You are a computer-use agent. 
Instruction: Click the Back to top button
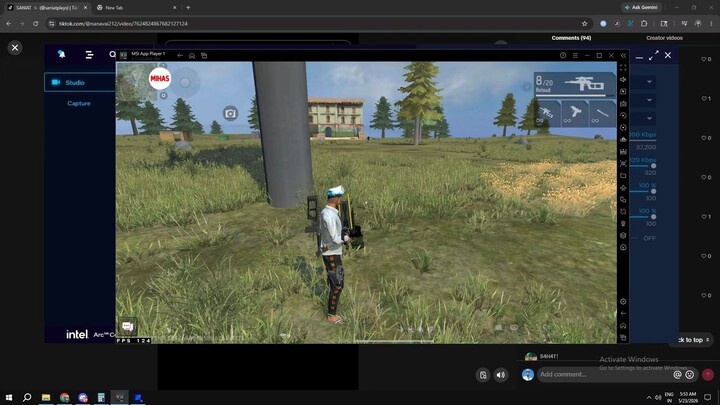(x=694, y=340)
